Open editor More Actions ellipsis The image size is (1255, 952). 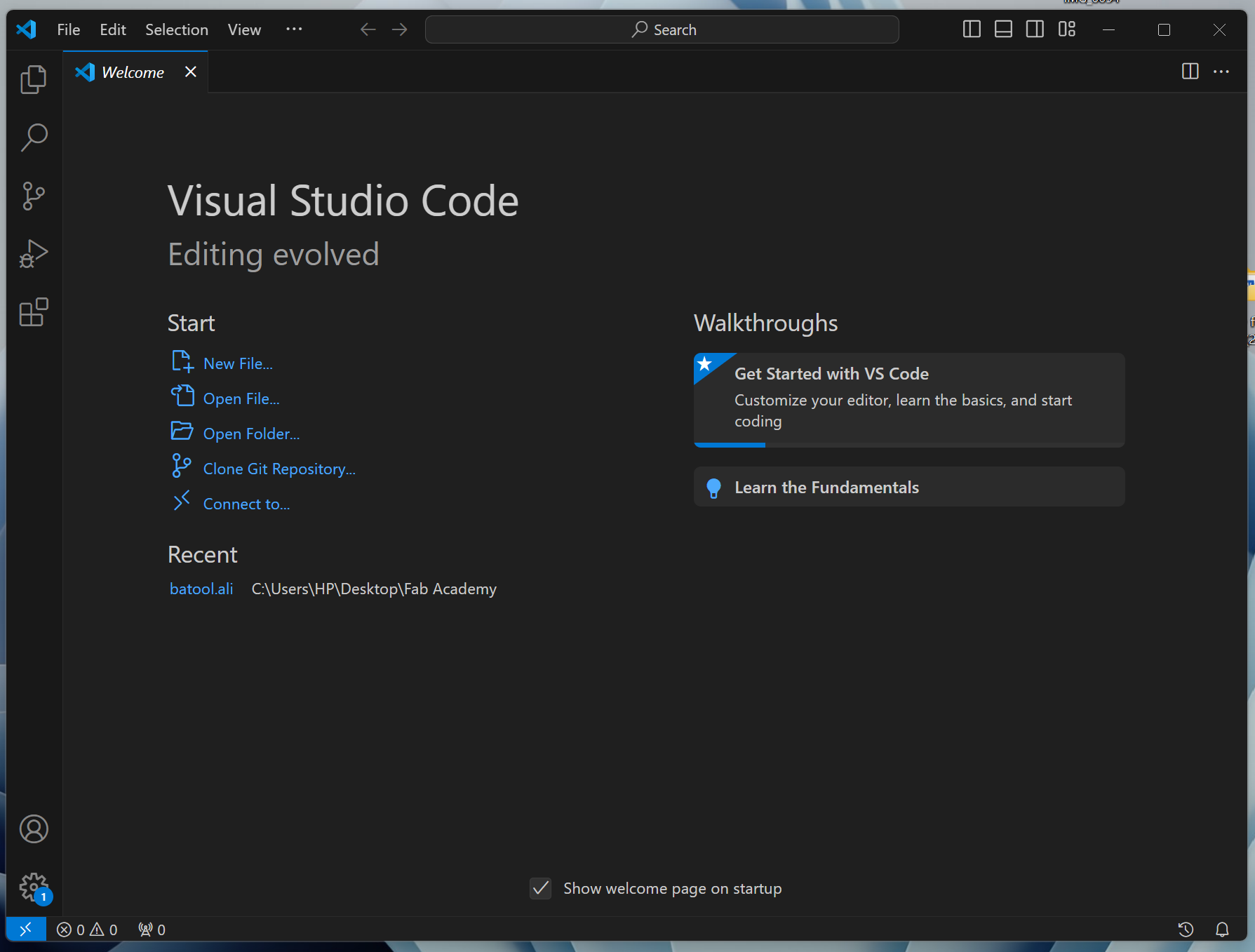point(1221,72)
